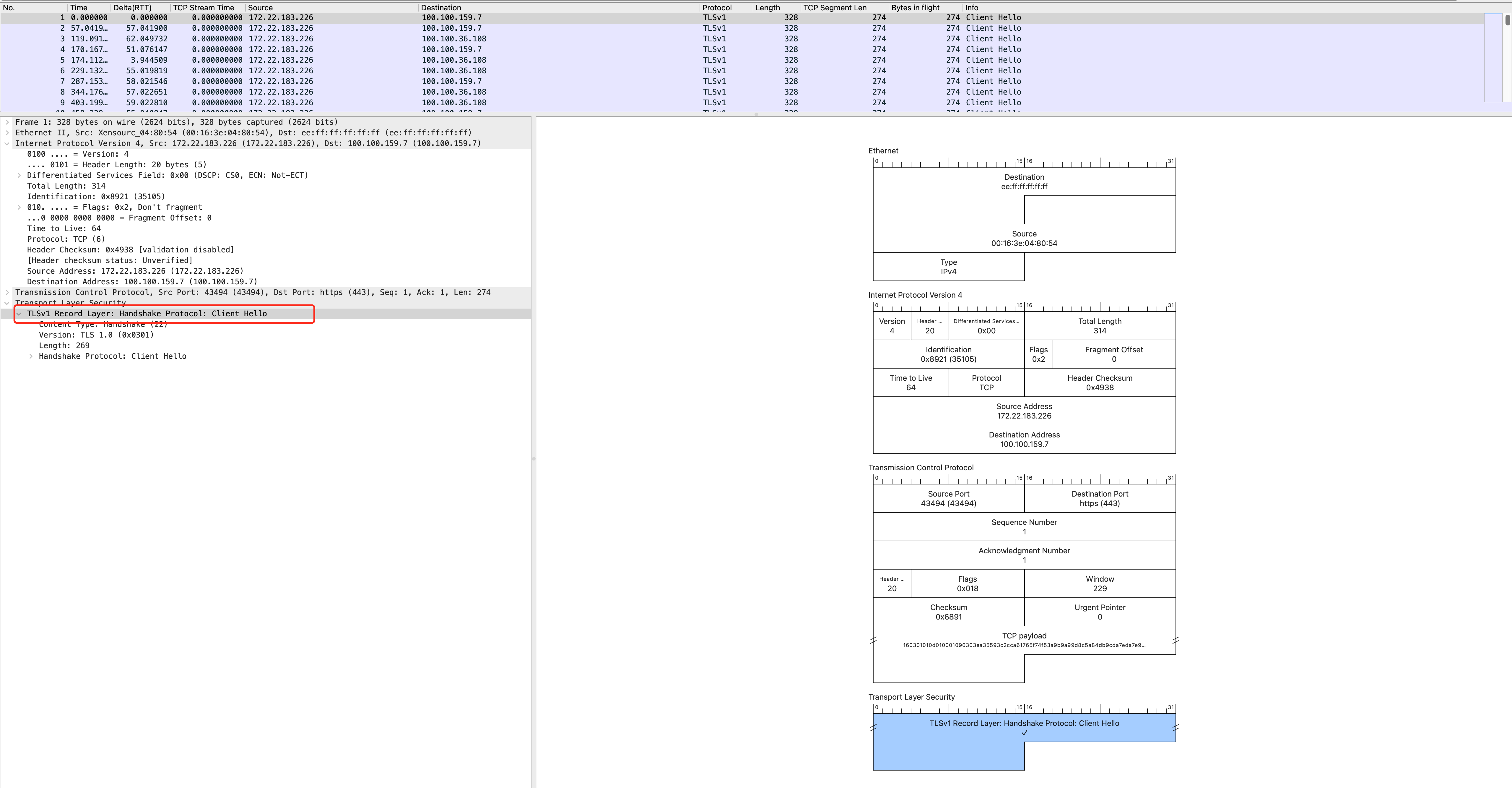Expand the Ethernet II section
The width and height of the screenshot is (1512, 788).
tap(7, 133)
